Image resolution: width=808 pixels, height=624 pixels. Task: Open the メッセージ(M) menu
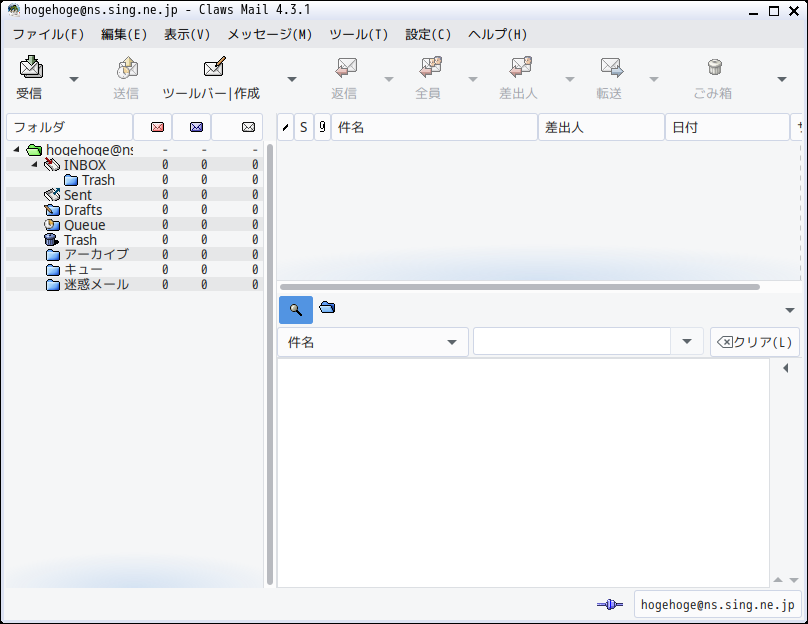(270, 35)
